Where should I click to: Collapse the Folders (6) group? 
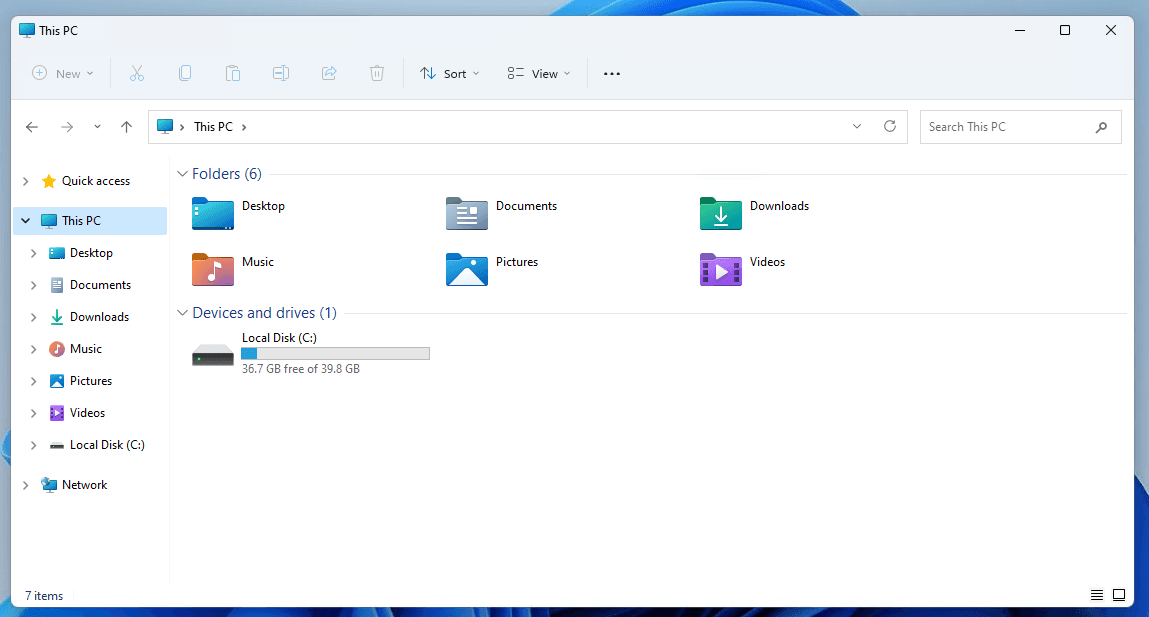pos(182,174)
